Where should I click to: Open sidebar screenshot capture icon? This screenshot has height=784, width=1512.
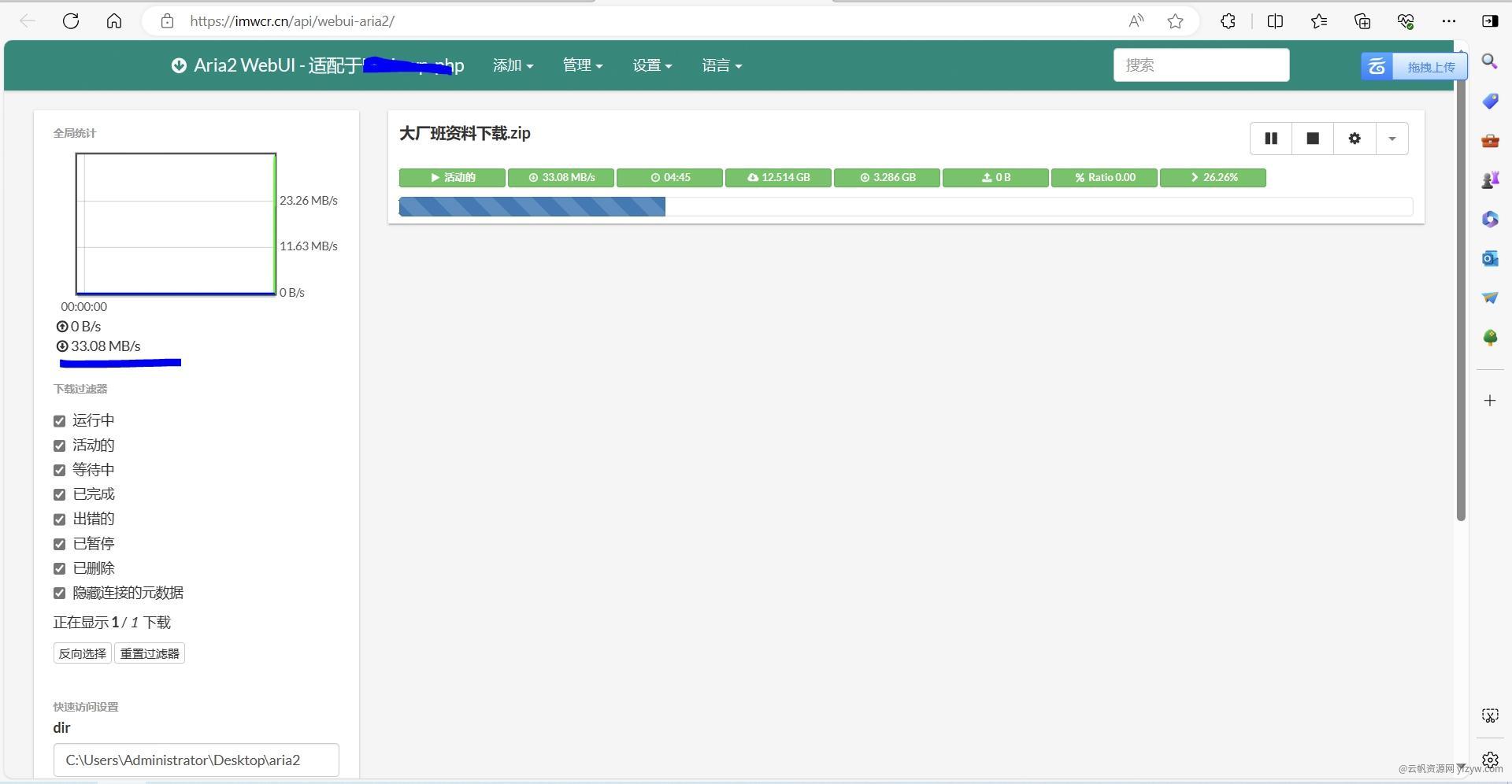pyautogui.click(x=1490, y=716)
